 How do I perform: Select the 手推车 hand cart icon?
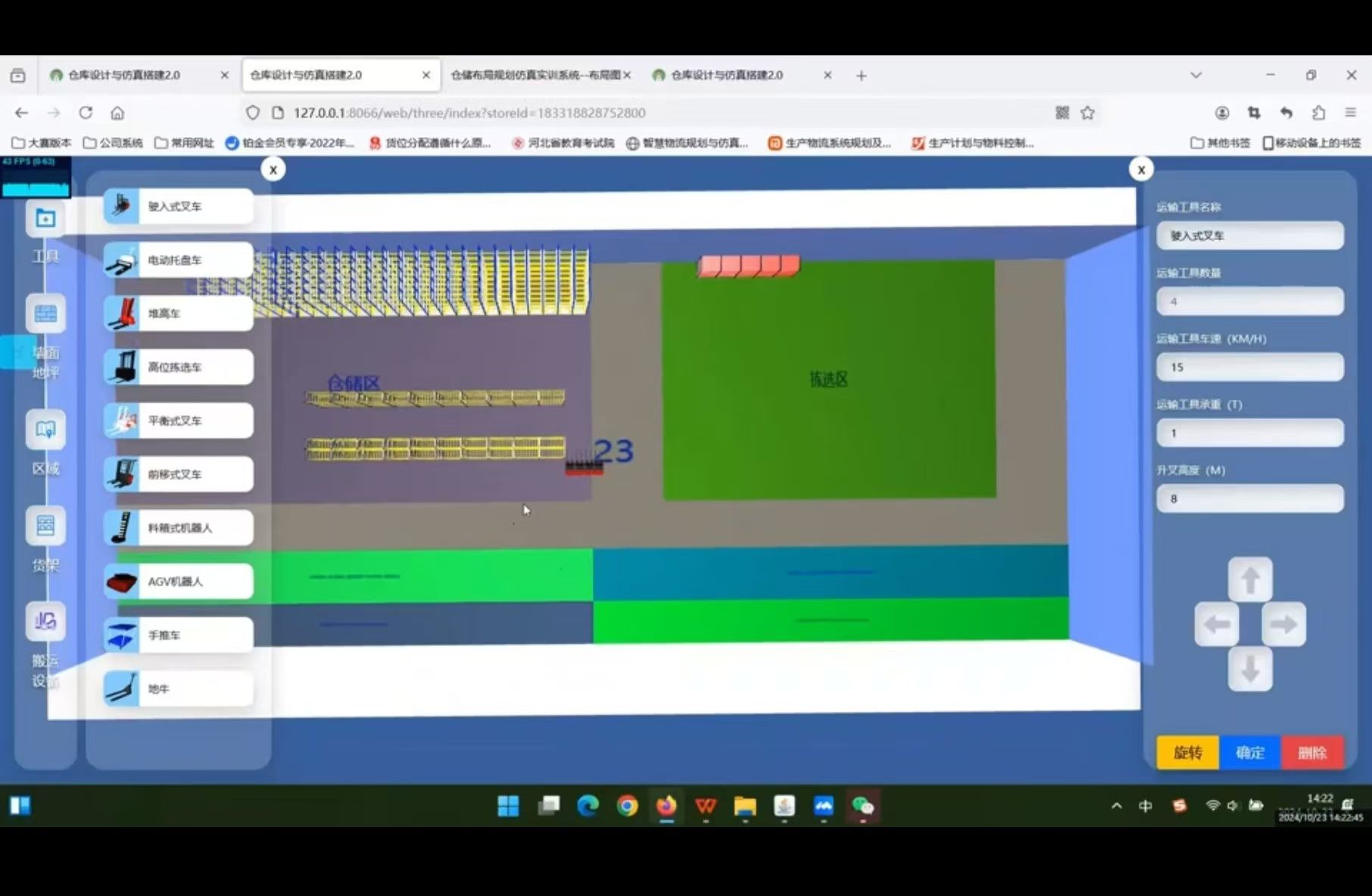[x=122, y=635]
